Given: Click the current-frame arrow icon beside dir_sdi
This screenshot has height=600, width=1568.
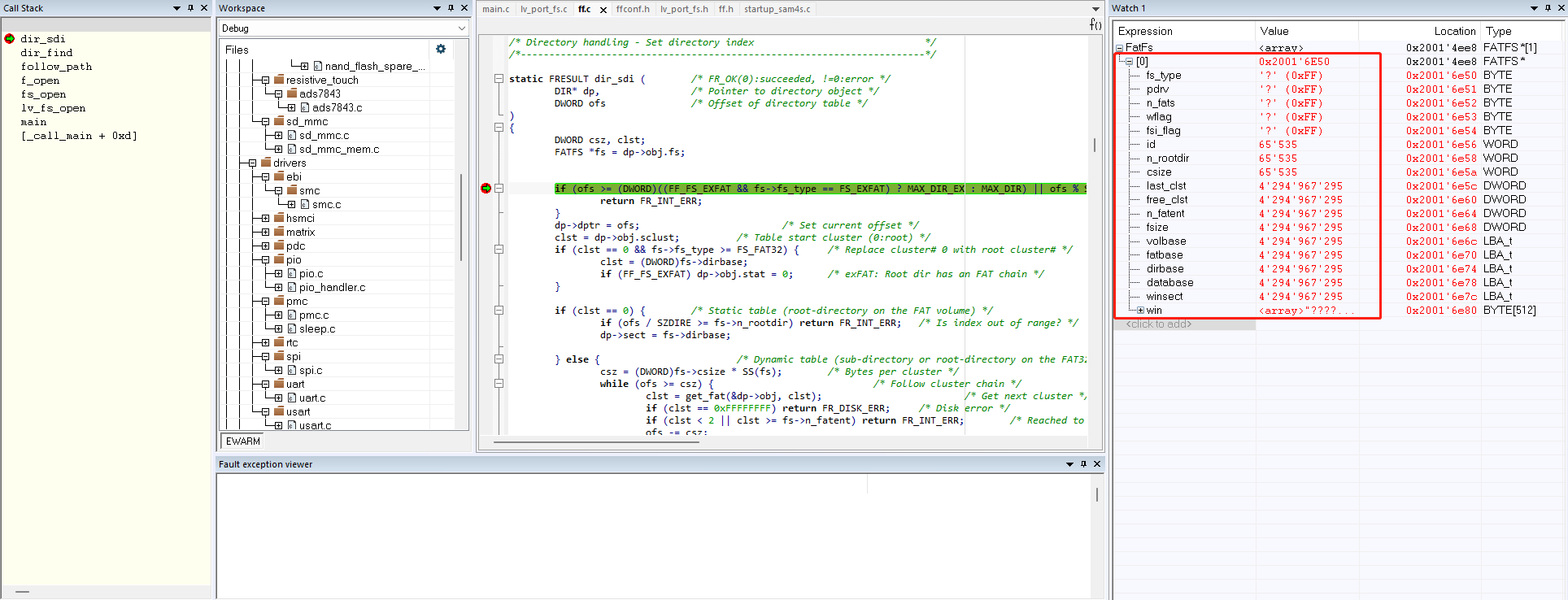Looking at the screenshot, I should point(10,38).
